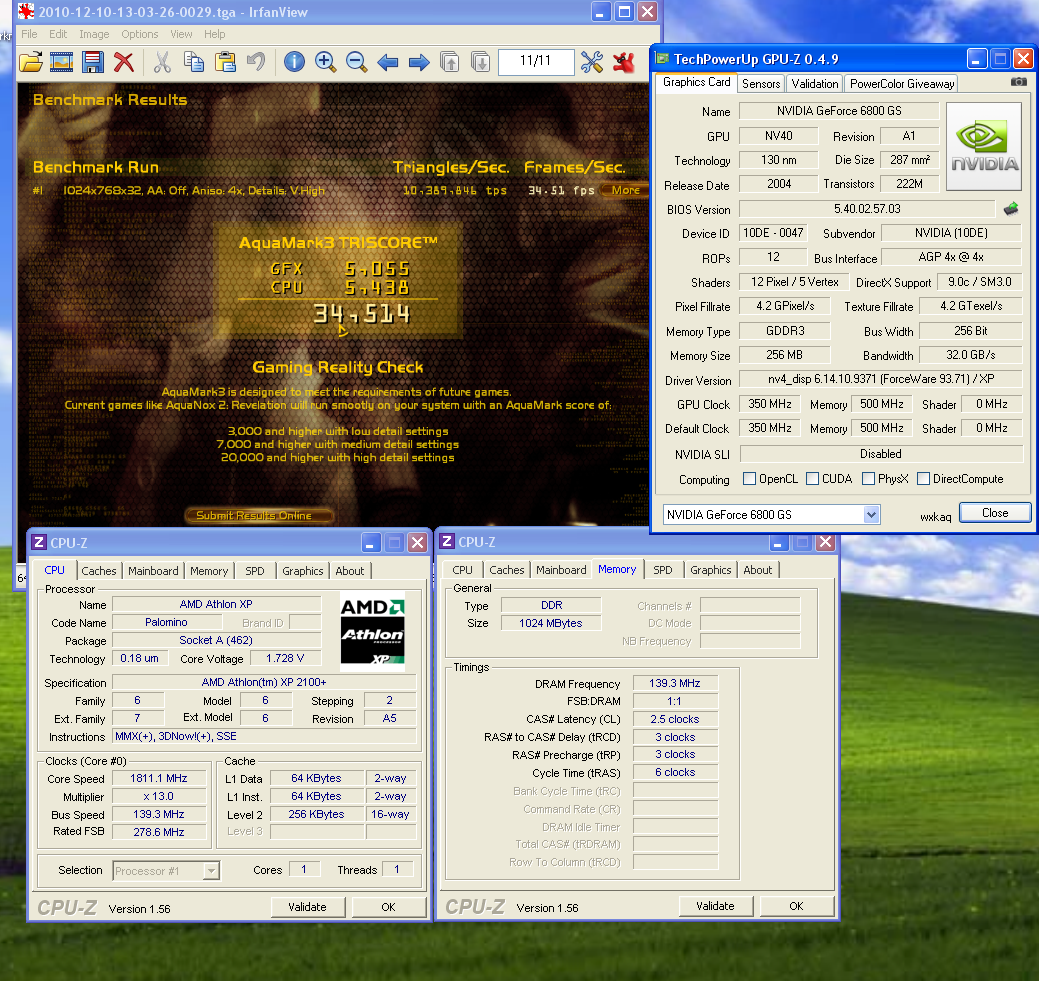
Task: Click the left CPU-Z title bar Z icon
Action: point(39,542)
